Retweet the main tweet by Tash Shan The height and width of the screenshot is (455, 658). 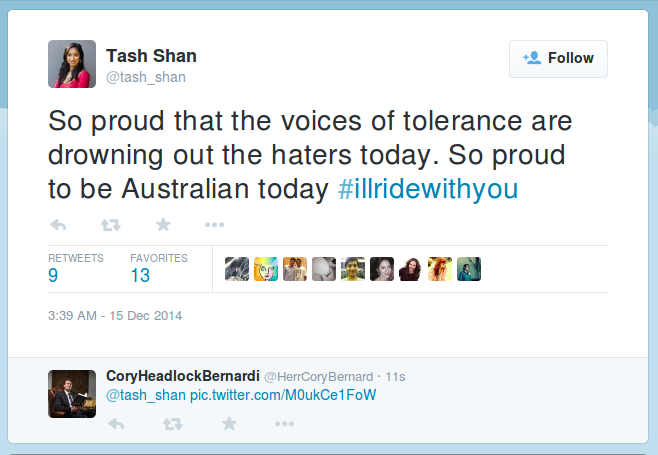tap(110, 224)
